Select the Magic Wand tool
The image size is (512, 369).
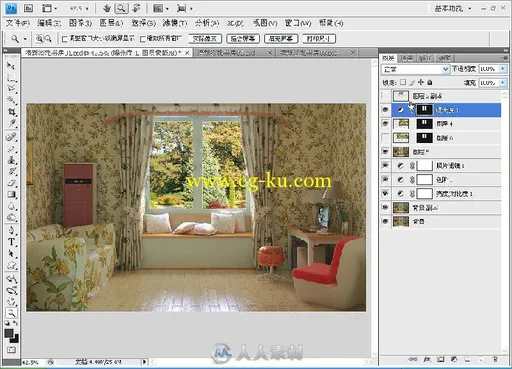11,100
